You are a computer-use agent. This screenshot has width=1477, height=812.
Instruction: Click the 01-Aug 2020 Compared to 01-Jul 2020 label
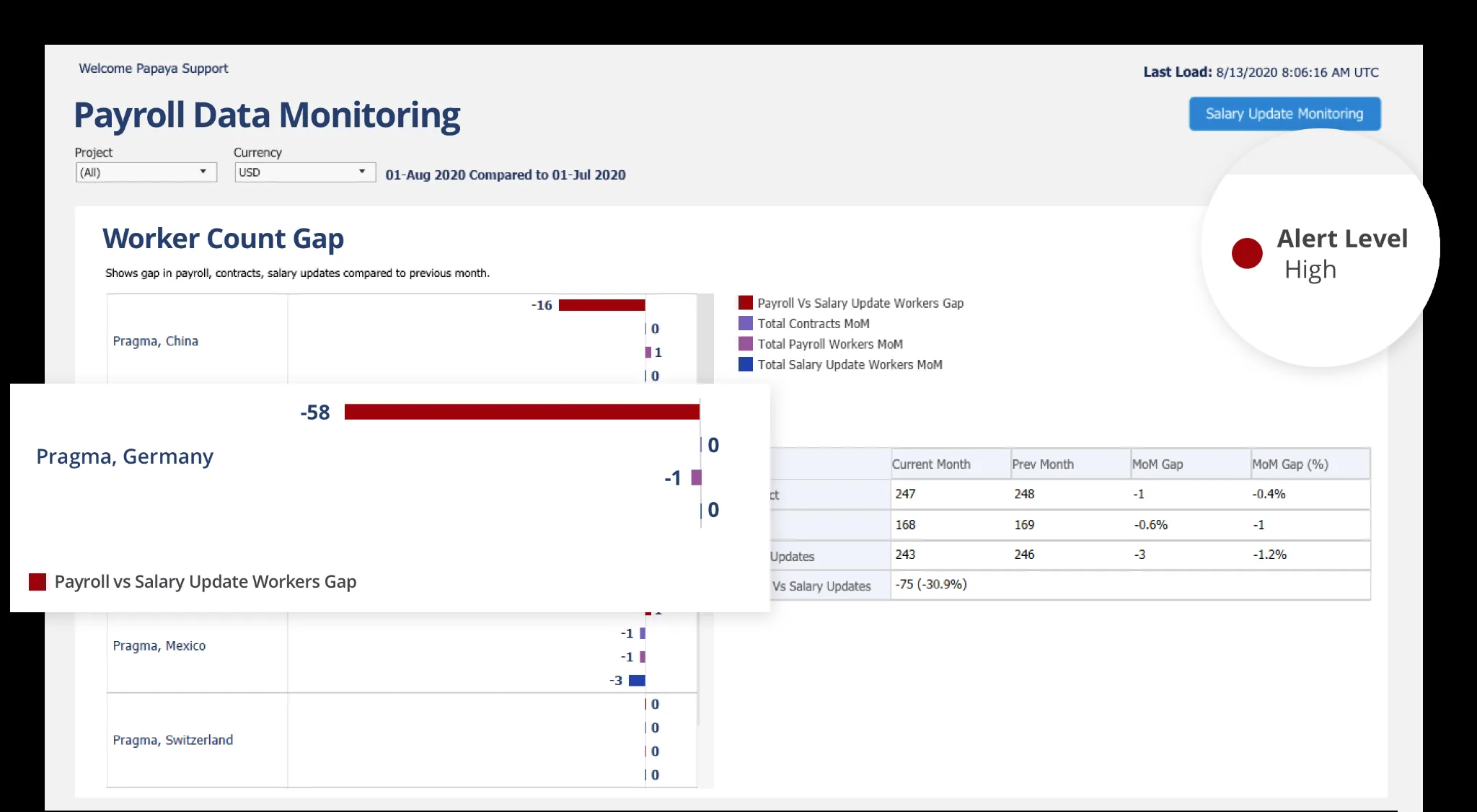coord(506,175)
